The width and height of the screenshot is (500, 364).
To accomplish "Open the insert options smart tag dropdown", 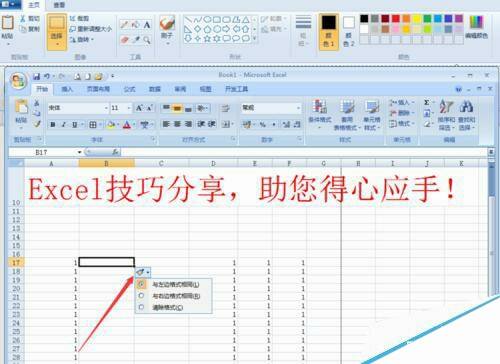I will coord(143,272).
